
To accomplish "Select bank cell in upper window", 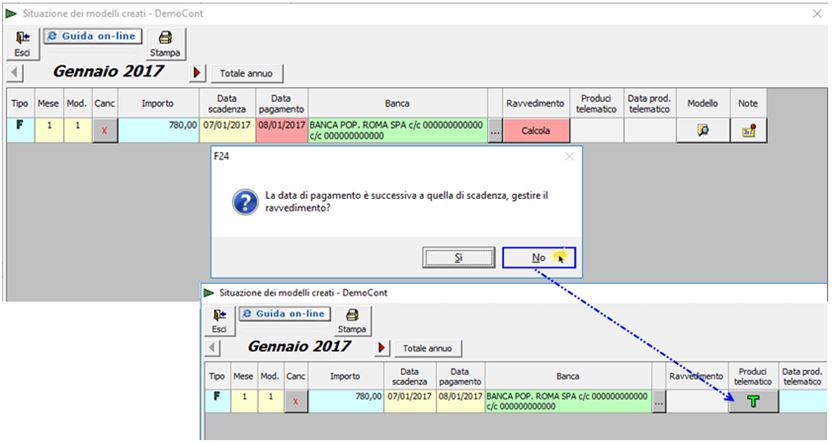I will pos(397,131).
